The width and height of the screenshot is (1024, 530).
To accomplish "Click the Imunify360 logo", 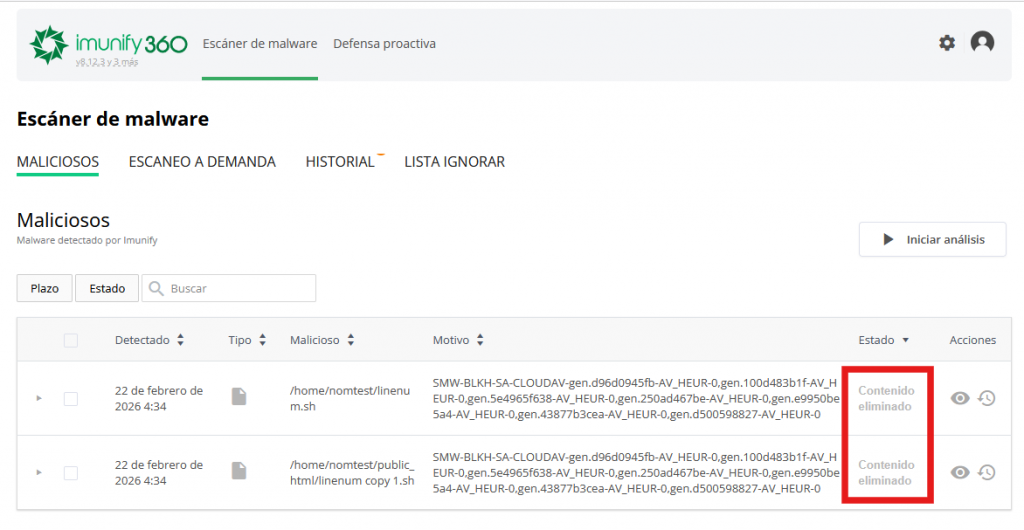I will 108,44.
